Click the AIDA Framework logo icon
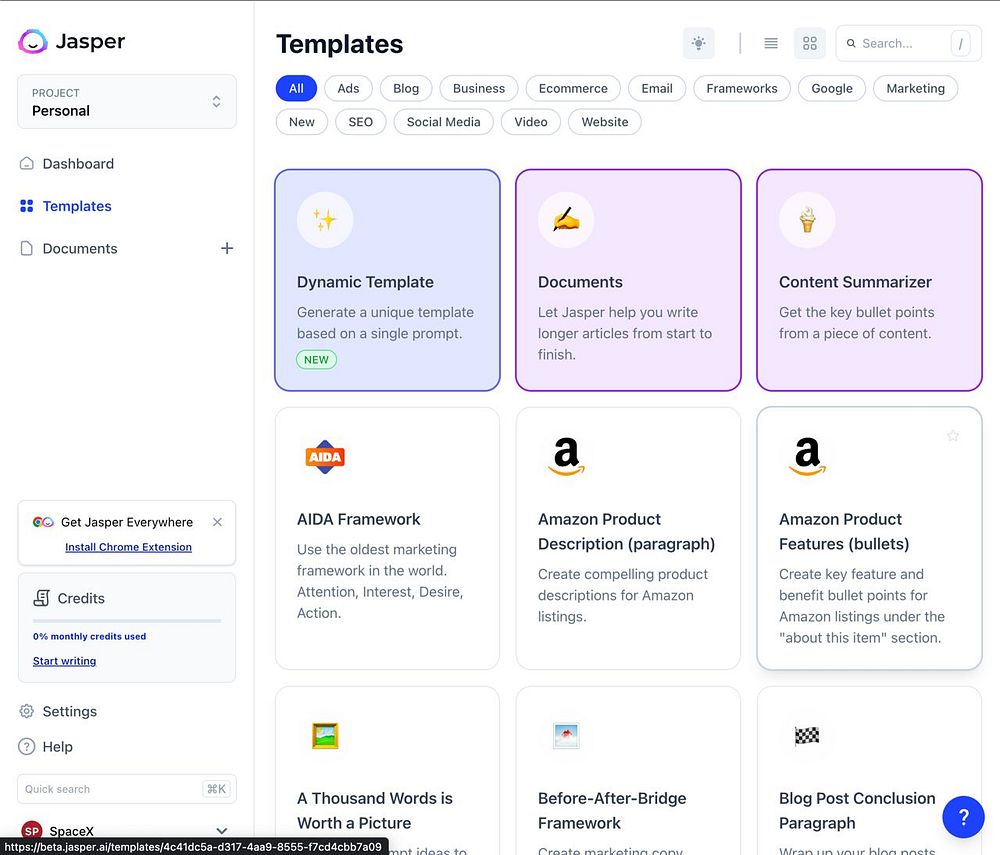Viewport: 1000px width, 855px height. 325,457
